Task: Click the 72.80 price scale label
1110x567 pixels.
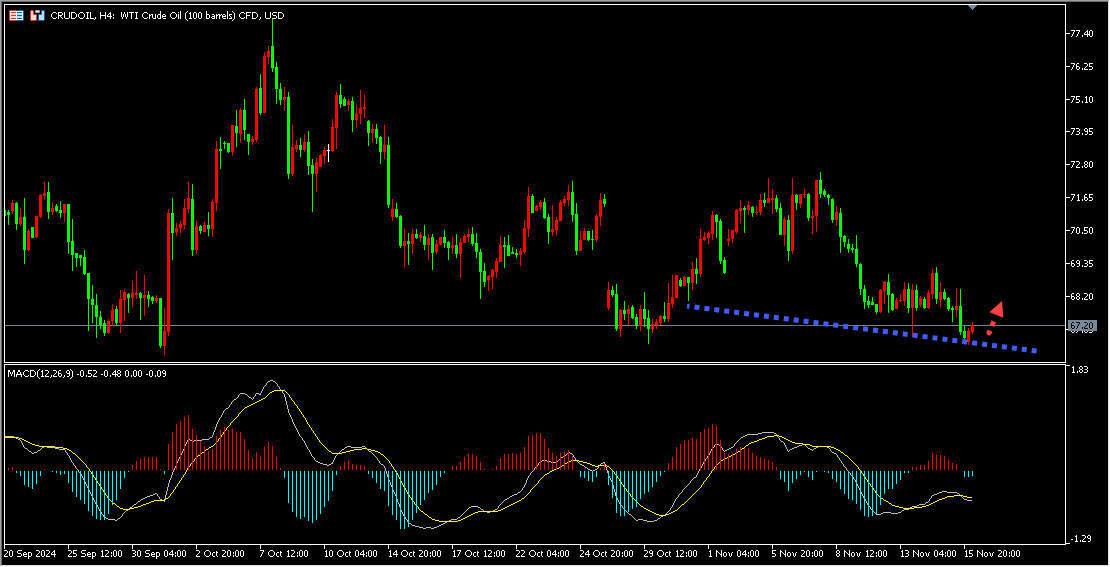Action: pos(1080,165)
